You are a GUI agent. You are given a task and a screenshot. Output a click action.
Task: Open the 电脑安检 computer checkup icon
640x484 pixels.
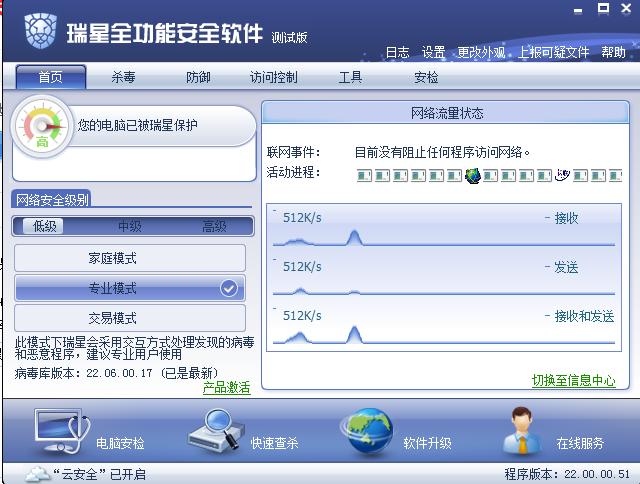[62, 432]
